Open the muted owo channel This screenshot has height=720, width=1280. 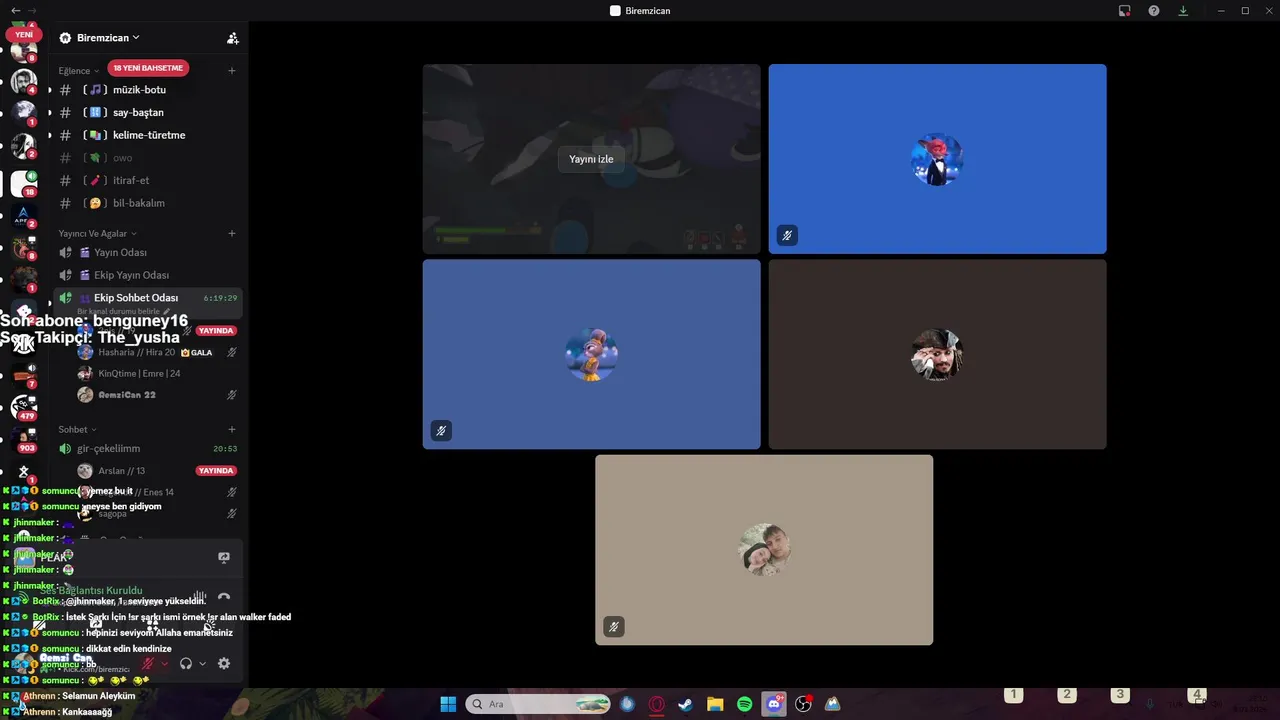(147, 158)
